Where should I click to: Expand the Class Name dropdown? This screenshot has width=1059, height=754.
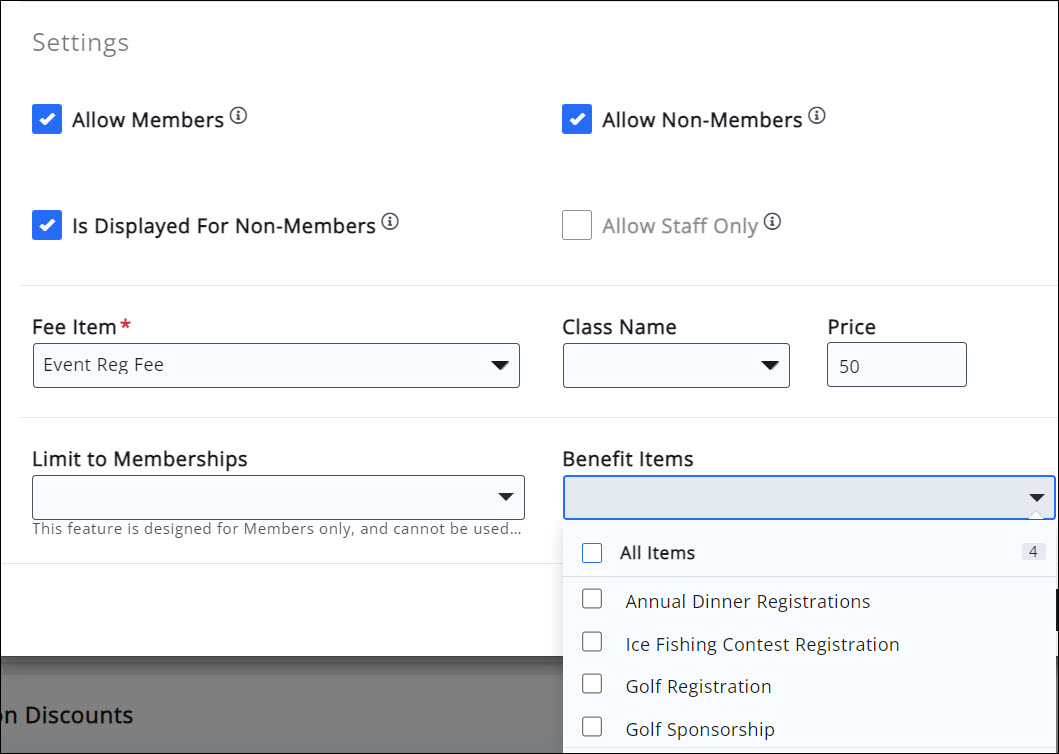(x=676, y=366)
